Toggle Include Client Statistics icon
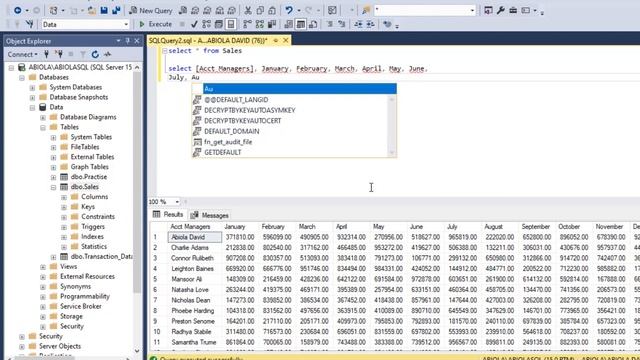 [x=271, y=24]
